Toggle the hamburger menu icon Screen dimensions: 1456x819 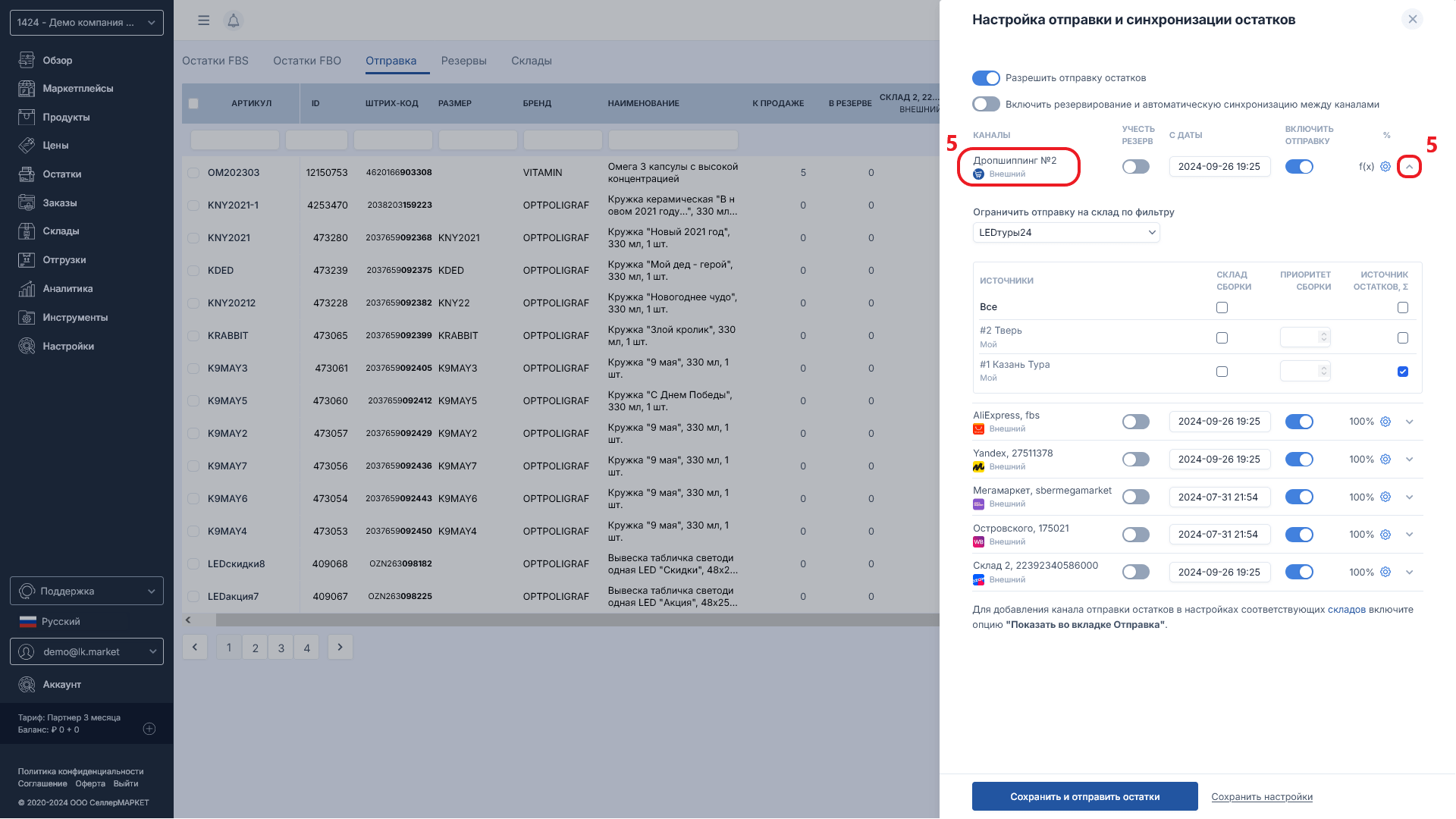[x=203, y=20]
